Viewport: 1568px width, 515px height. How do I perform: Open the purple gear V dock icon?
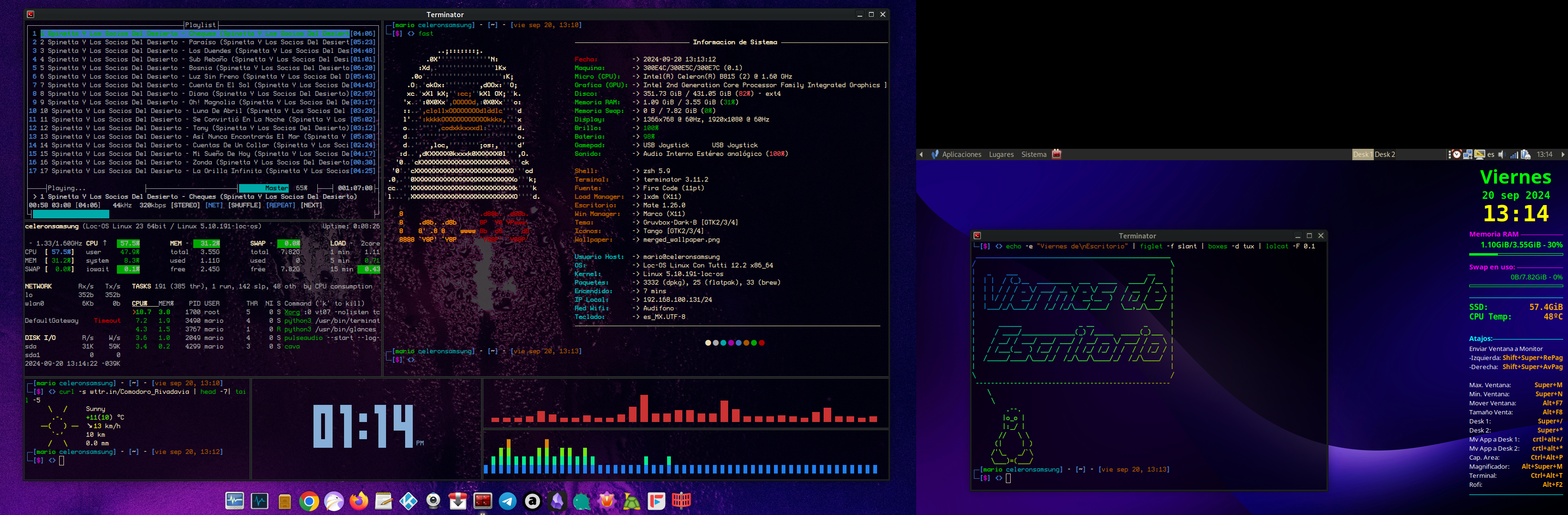pos(607,500)
